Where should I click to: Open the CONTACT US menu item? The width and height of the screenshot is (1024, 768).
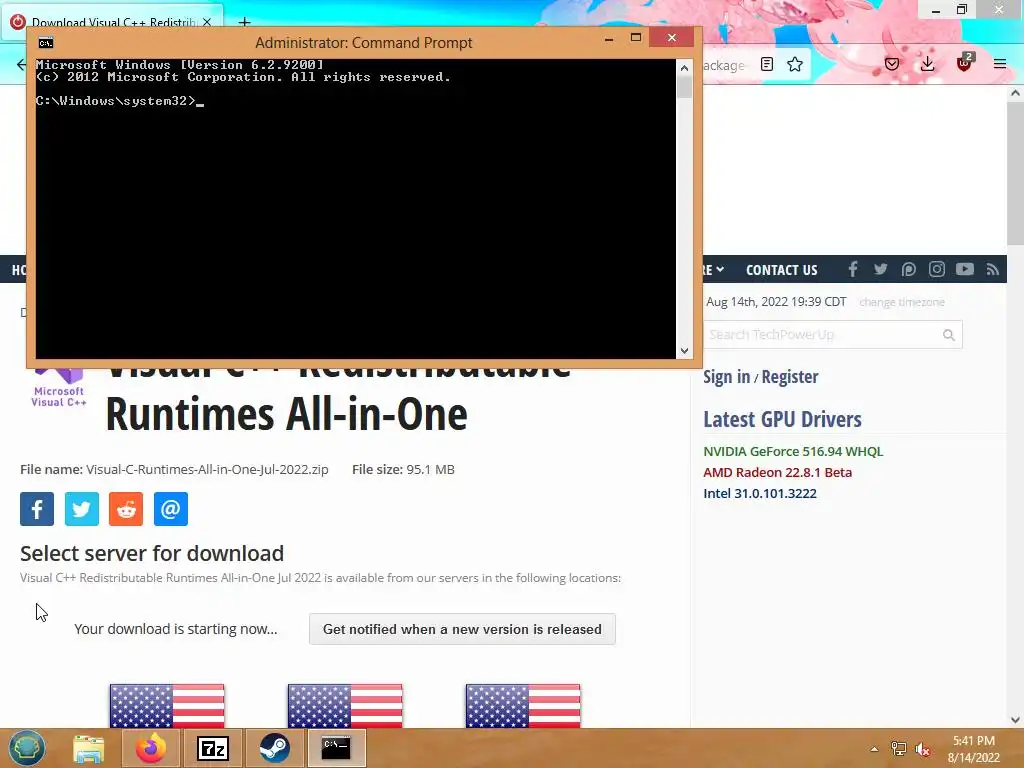pos(782,270)
